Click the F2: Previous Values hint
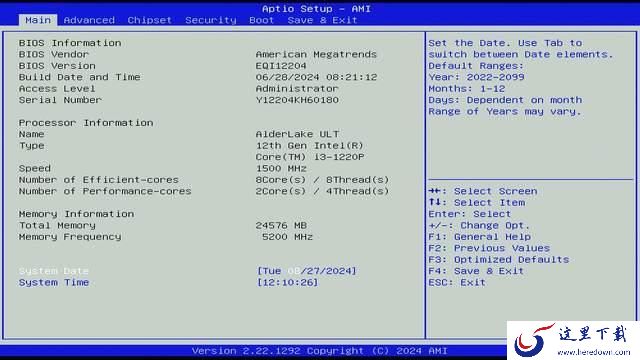 point(489,248)
